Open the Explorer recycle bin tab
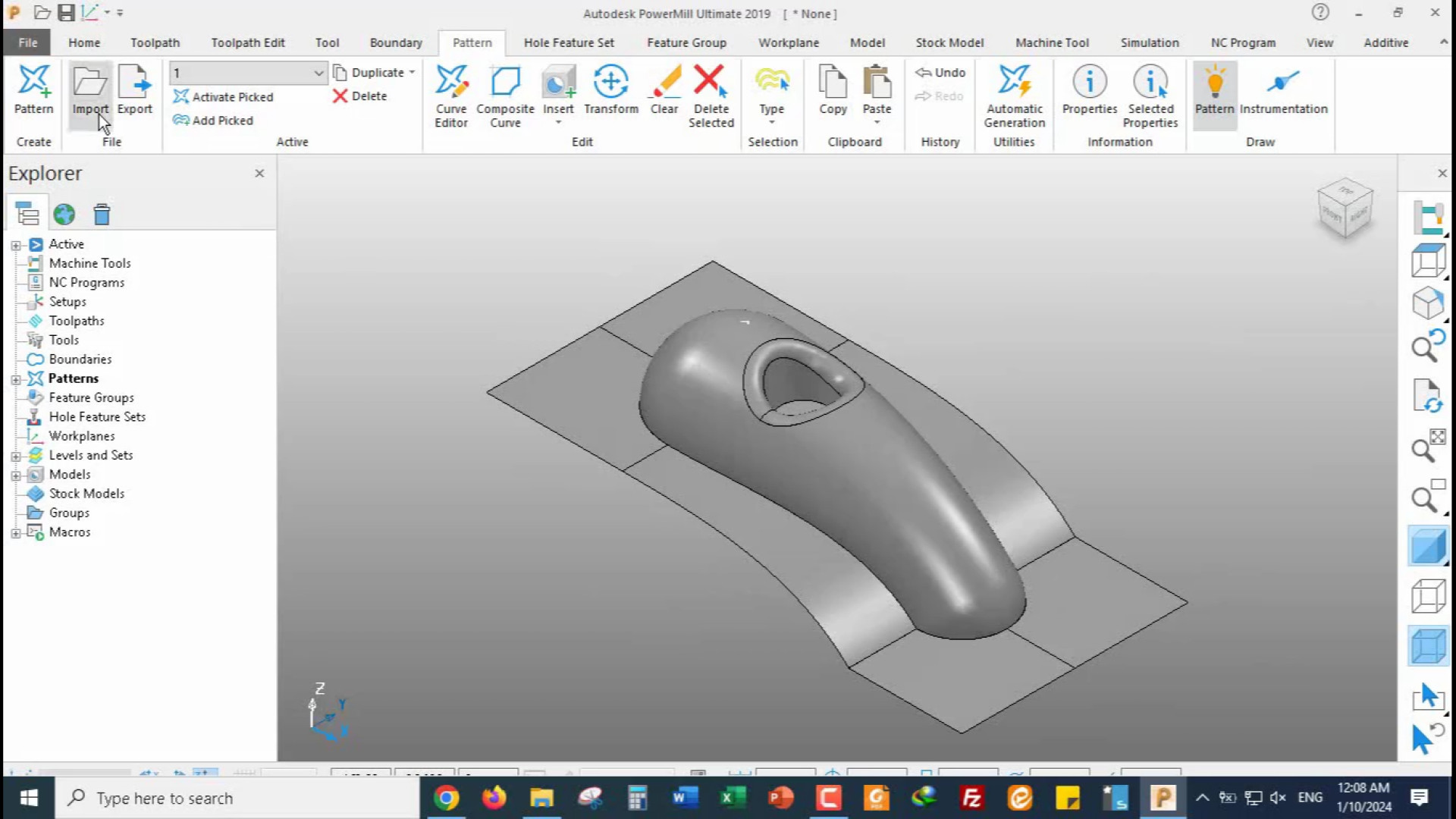This screenshot has height=819, width=1456. coord(102,215)
